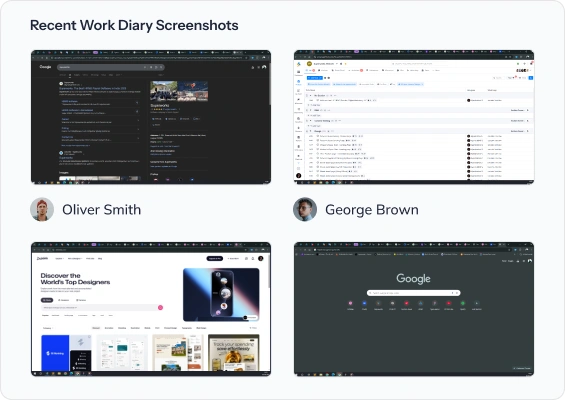Viewport: 565px width, 400px height.
Task: Click the phone mockup hero image in Dribbble screenshot
Action: point(221,294)
